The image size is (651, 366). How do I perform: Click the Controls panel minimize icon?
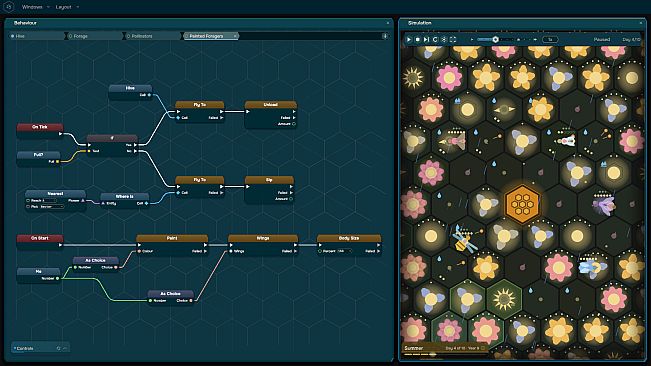coord(65,348)
